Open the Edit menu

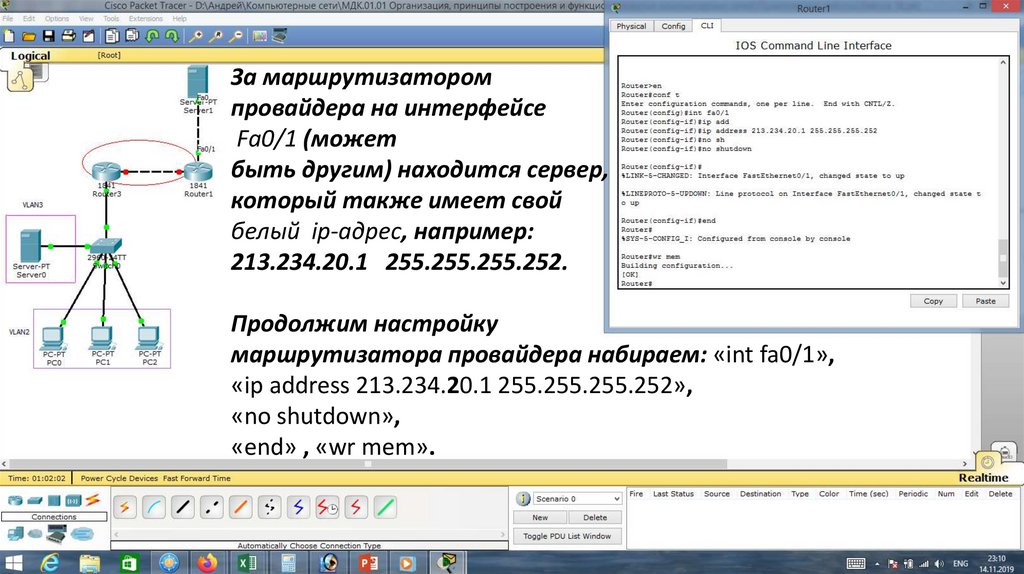click(29, 19)
